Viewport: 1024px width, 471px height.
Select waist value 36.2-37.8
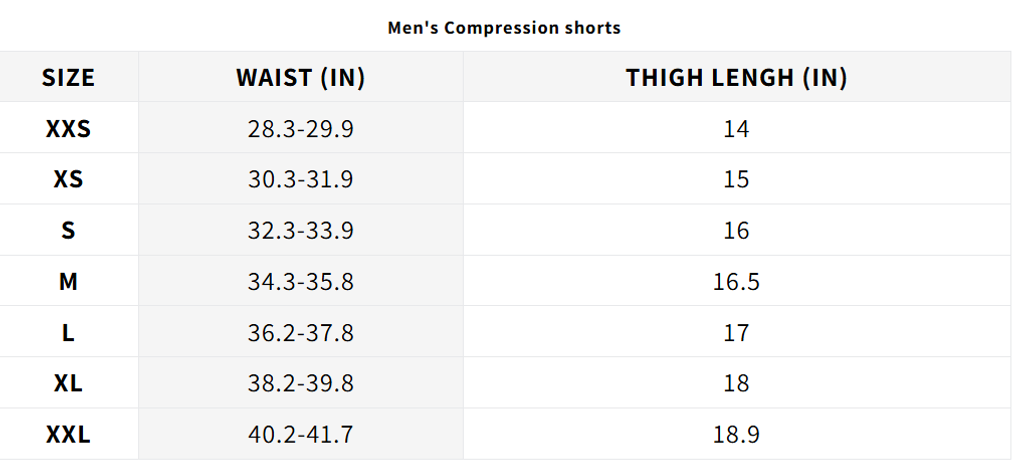pyautogui.click(x=301, y=333)
